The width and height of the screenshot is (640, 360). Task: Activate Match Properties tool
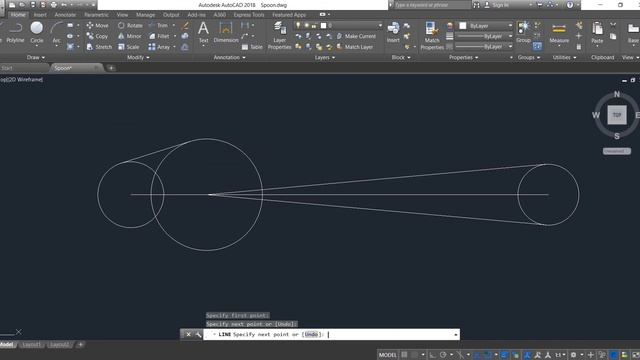click(x=432, y=36)
